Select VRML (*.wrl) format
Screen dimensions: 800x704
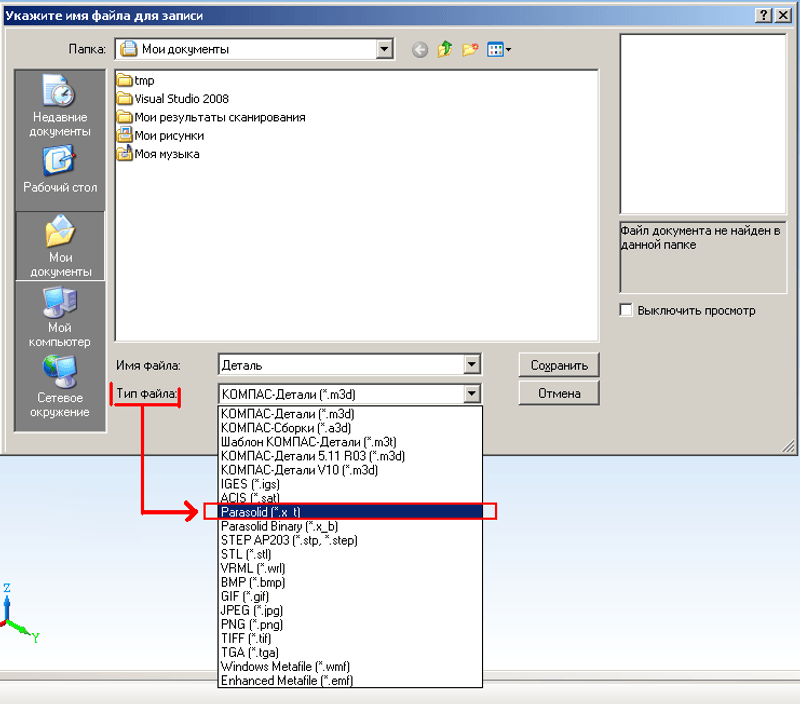click(x=350, y=568)
